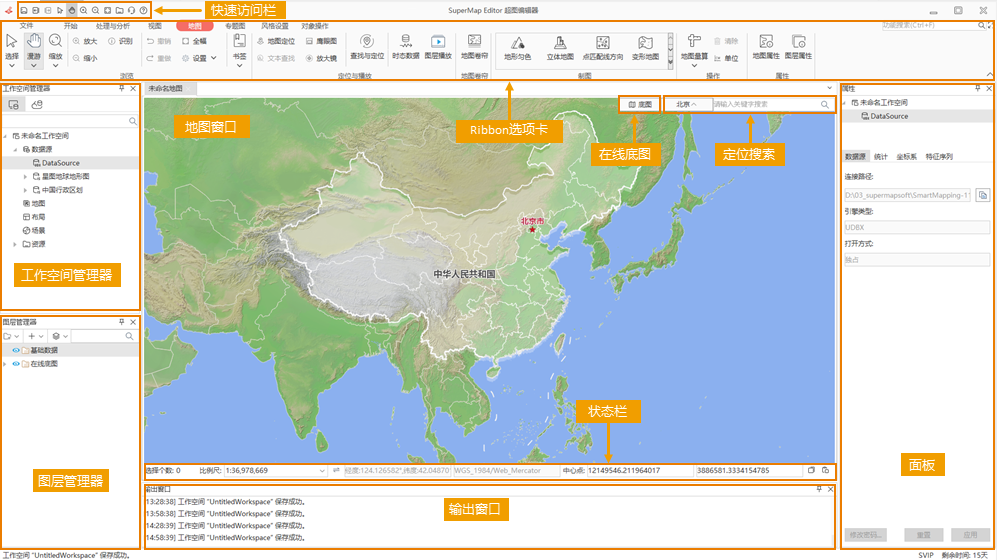Screen dimensions: 997x560
Task: Click the 查找与定位 icon in the ribbon
Action: click(367, 42)
